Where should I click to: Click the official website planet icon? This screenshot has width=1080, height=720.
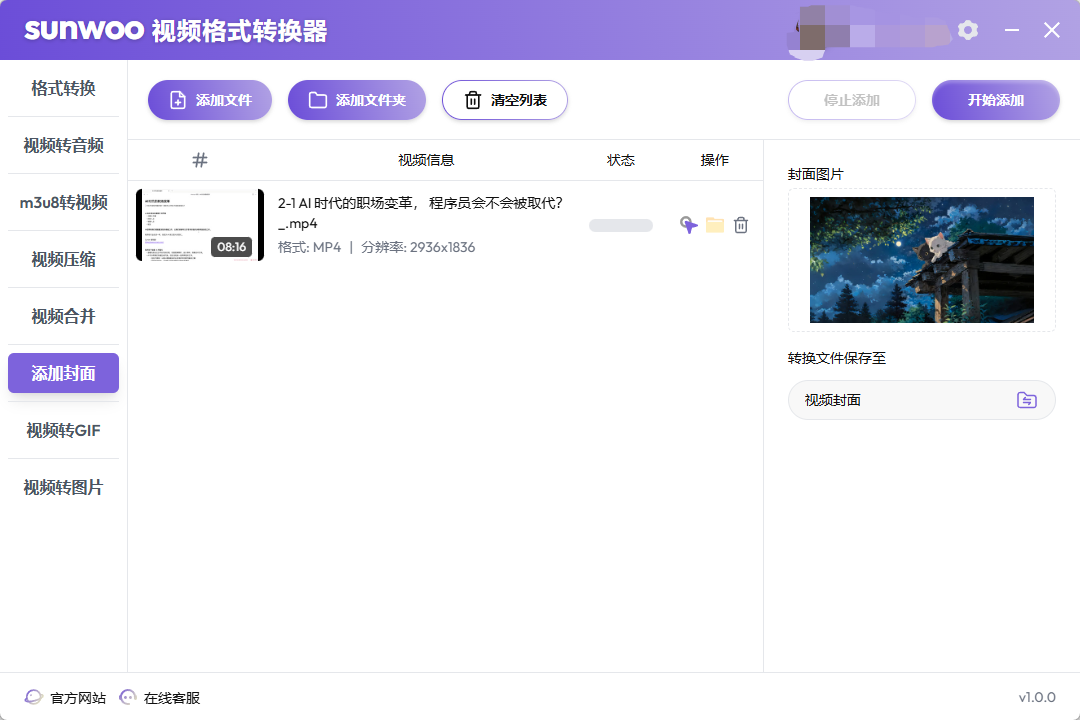click(x=33, y=697)
